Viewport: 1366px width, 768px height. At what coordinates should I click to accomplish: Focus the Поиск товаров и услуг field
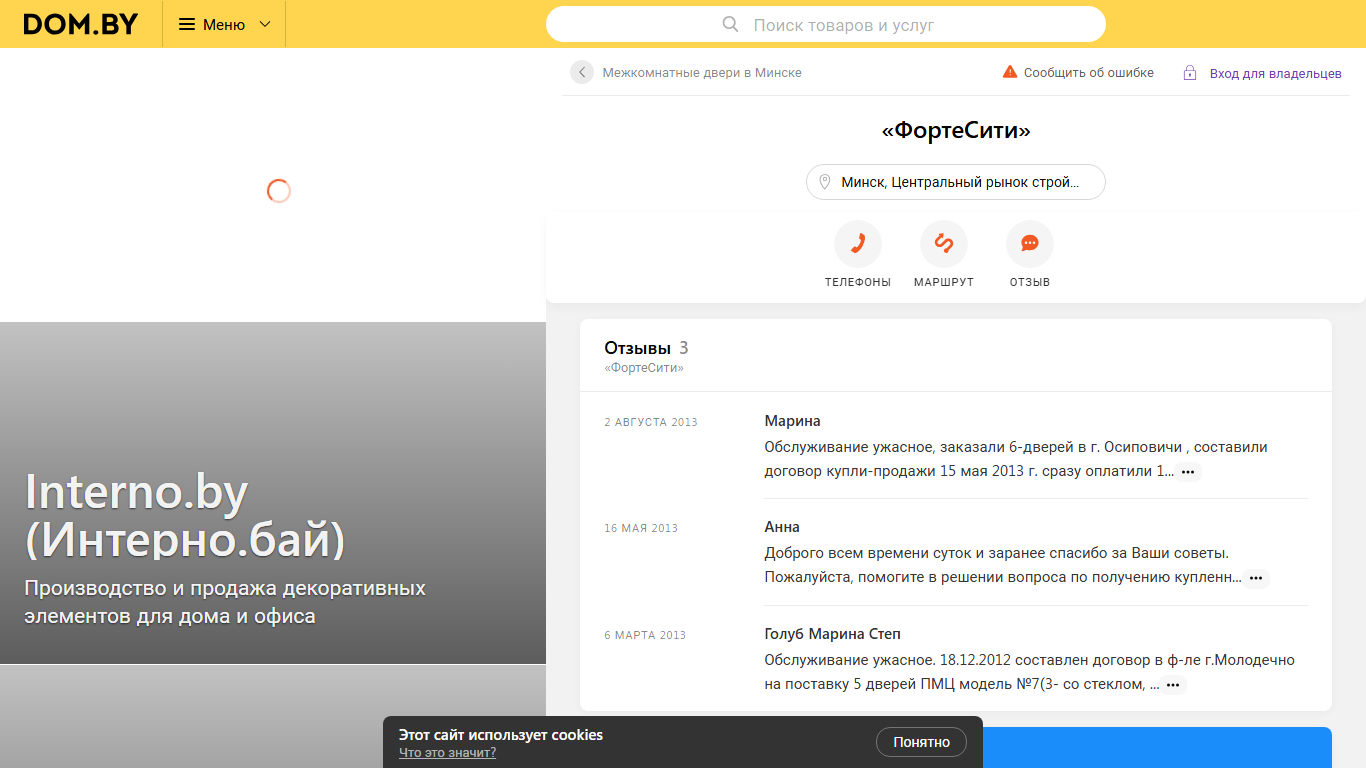[826, 24]
